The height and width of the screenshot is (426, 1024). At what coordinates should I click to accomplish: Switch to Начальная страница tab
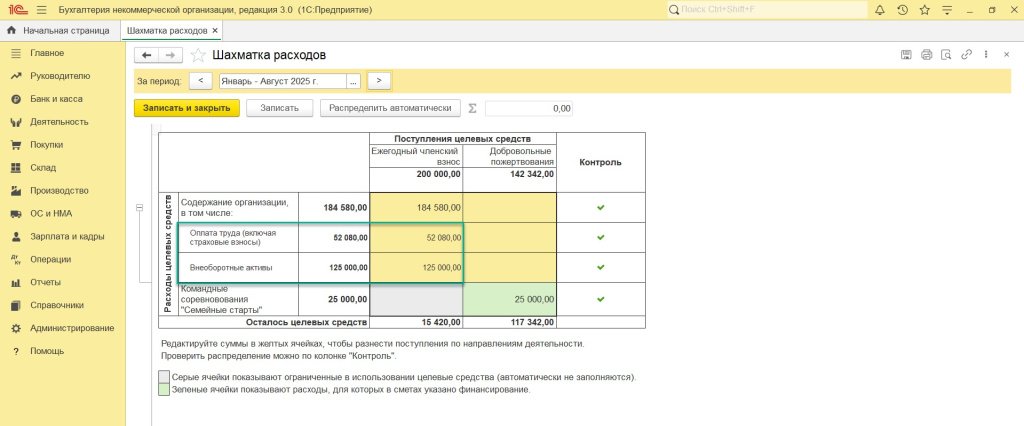tap(58, 31)
